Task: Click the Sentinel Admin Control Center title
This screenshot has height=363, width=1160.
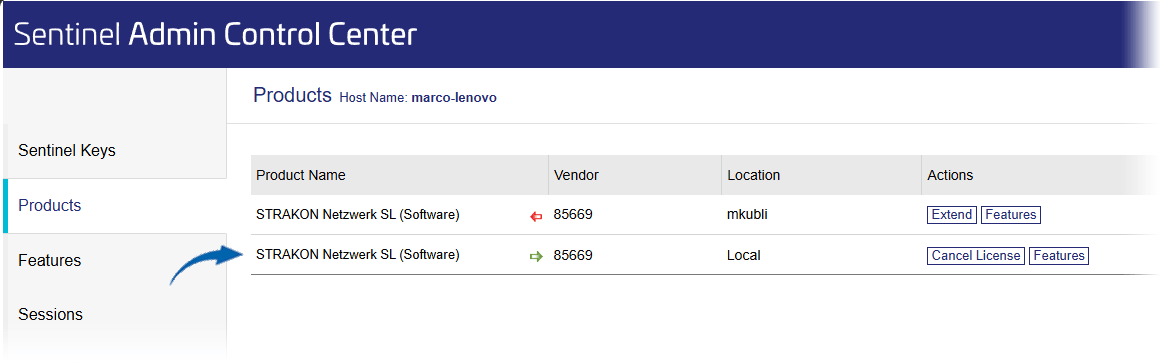Action: 215,34
